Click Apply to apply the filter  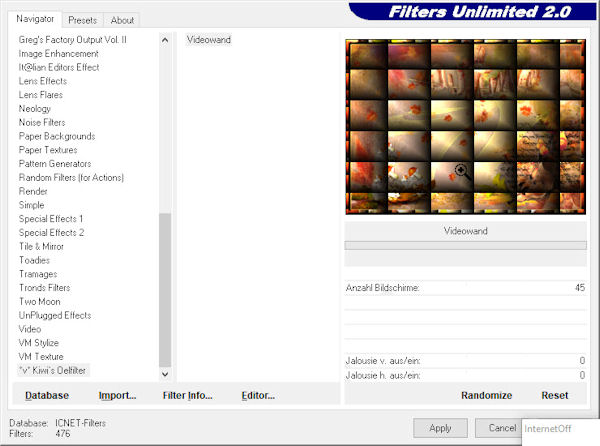(x=440, y=428)
